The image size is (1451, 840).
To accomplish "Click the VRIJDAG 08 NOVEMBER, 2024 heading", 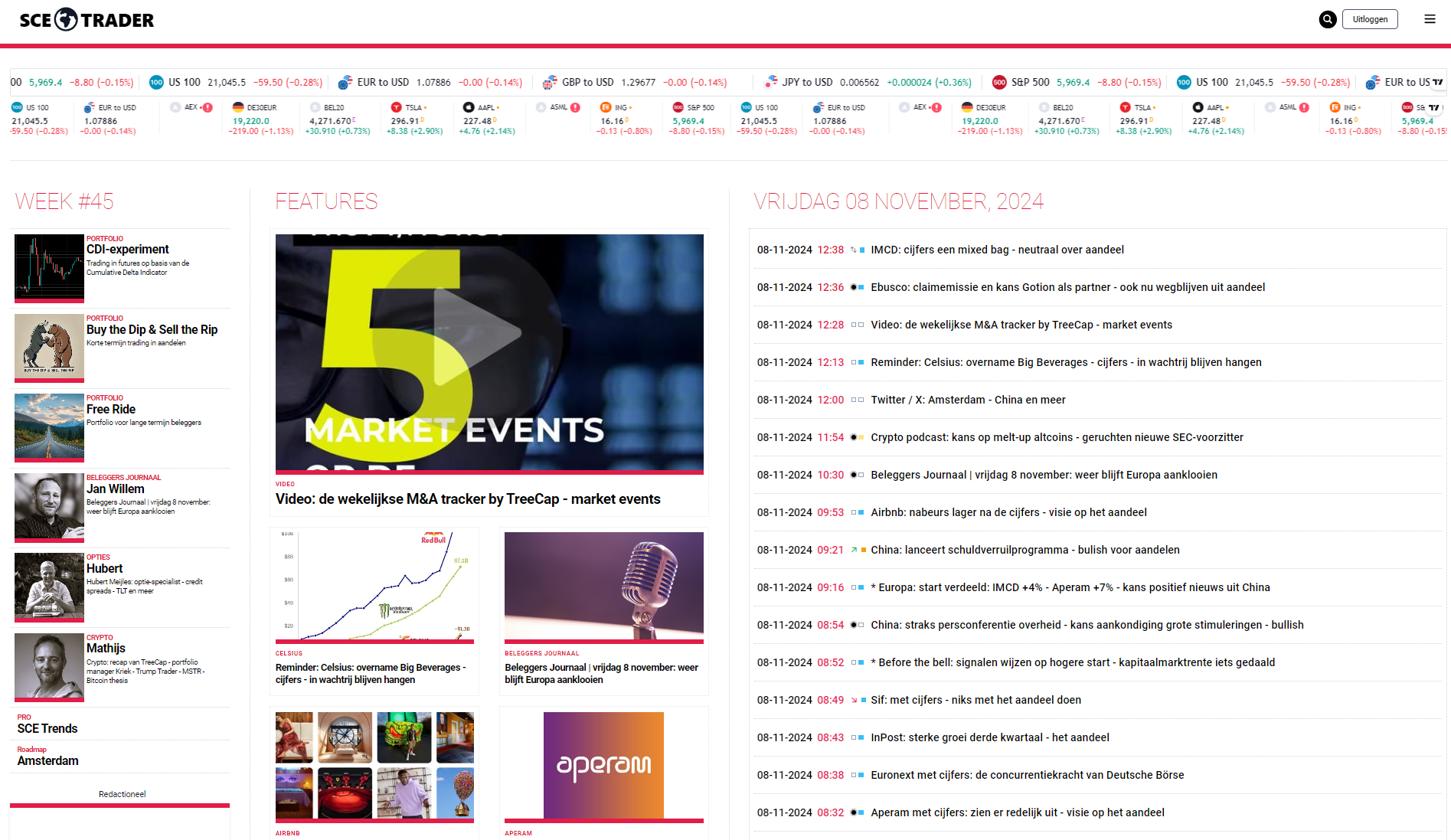I will (x=899, y=201).
